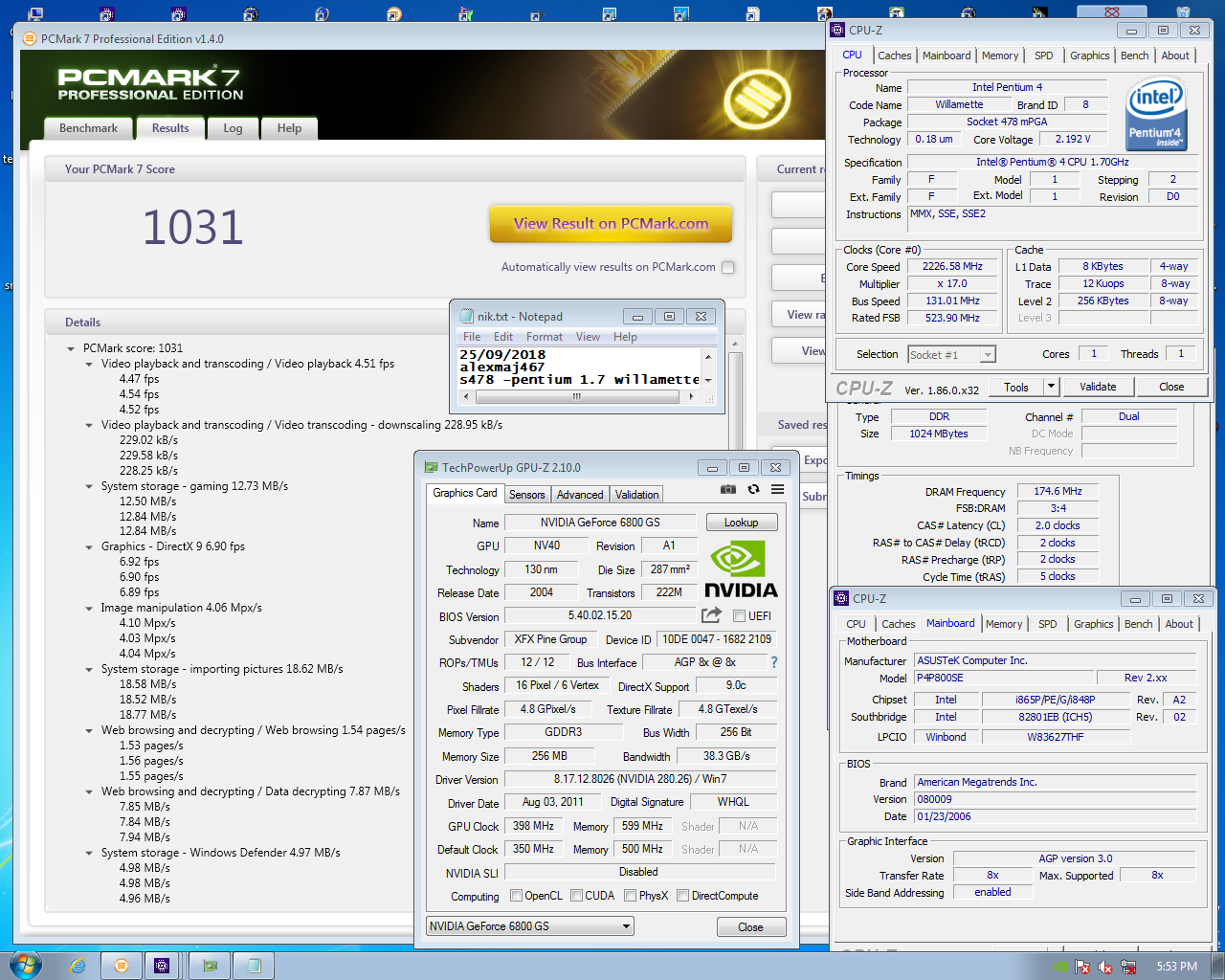Open the Action Center flag tray icon
Viewport: 1225px width, 980px height.
coord(1083,967)
